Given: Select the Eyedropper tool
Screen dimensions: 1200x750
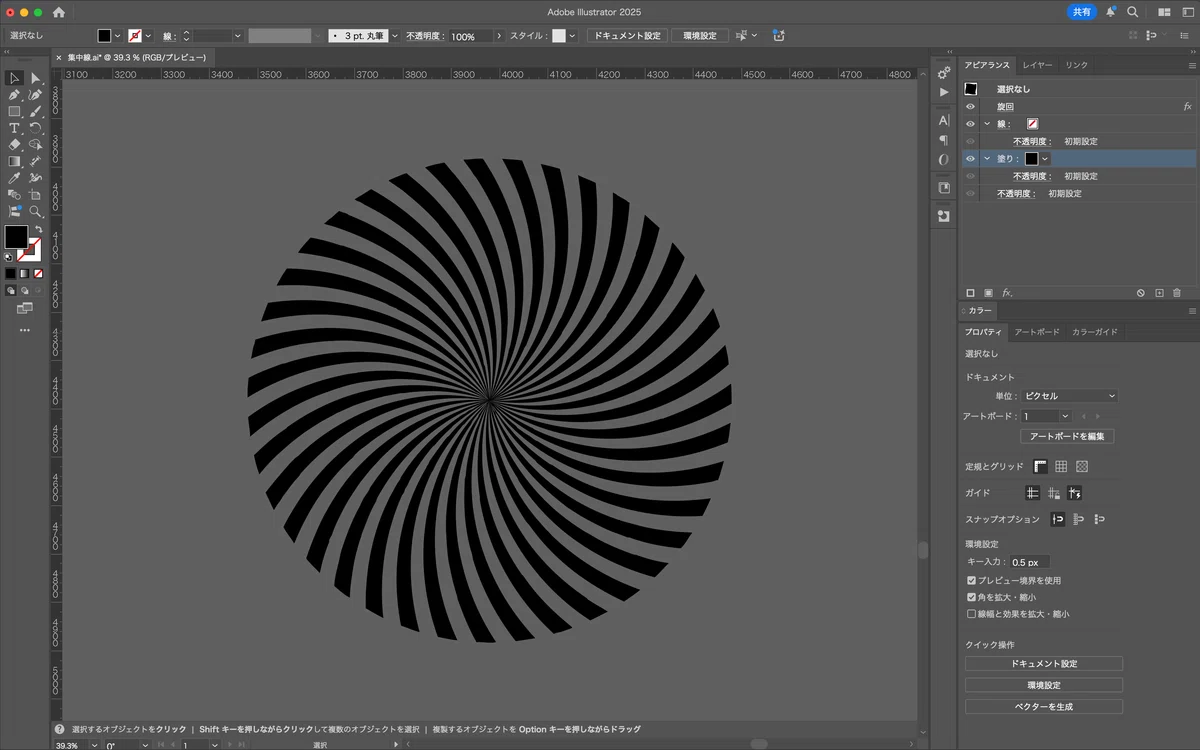Looking at the screenshot, I should pyautogui.click(x=14, y=178).
